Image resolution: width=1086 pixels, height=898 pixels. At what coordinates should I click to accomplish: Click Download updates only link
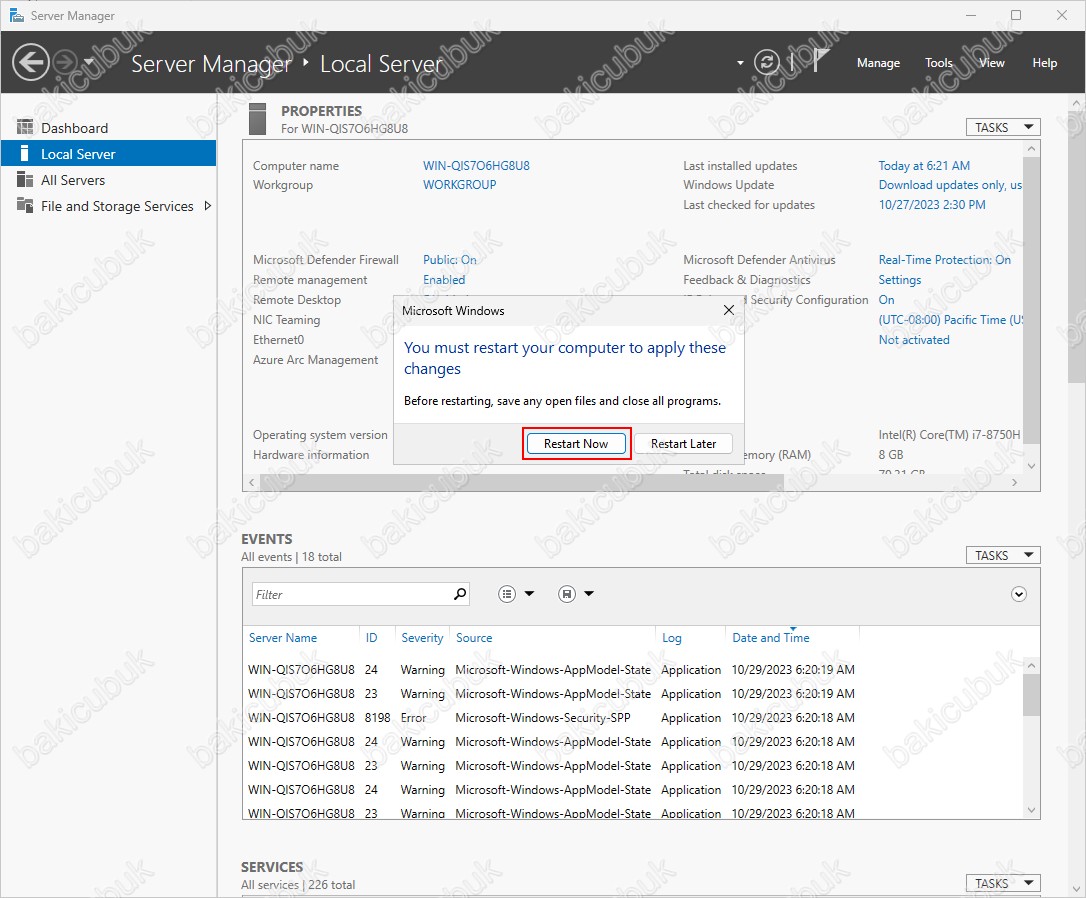[x=950, y=185]
